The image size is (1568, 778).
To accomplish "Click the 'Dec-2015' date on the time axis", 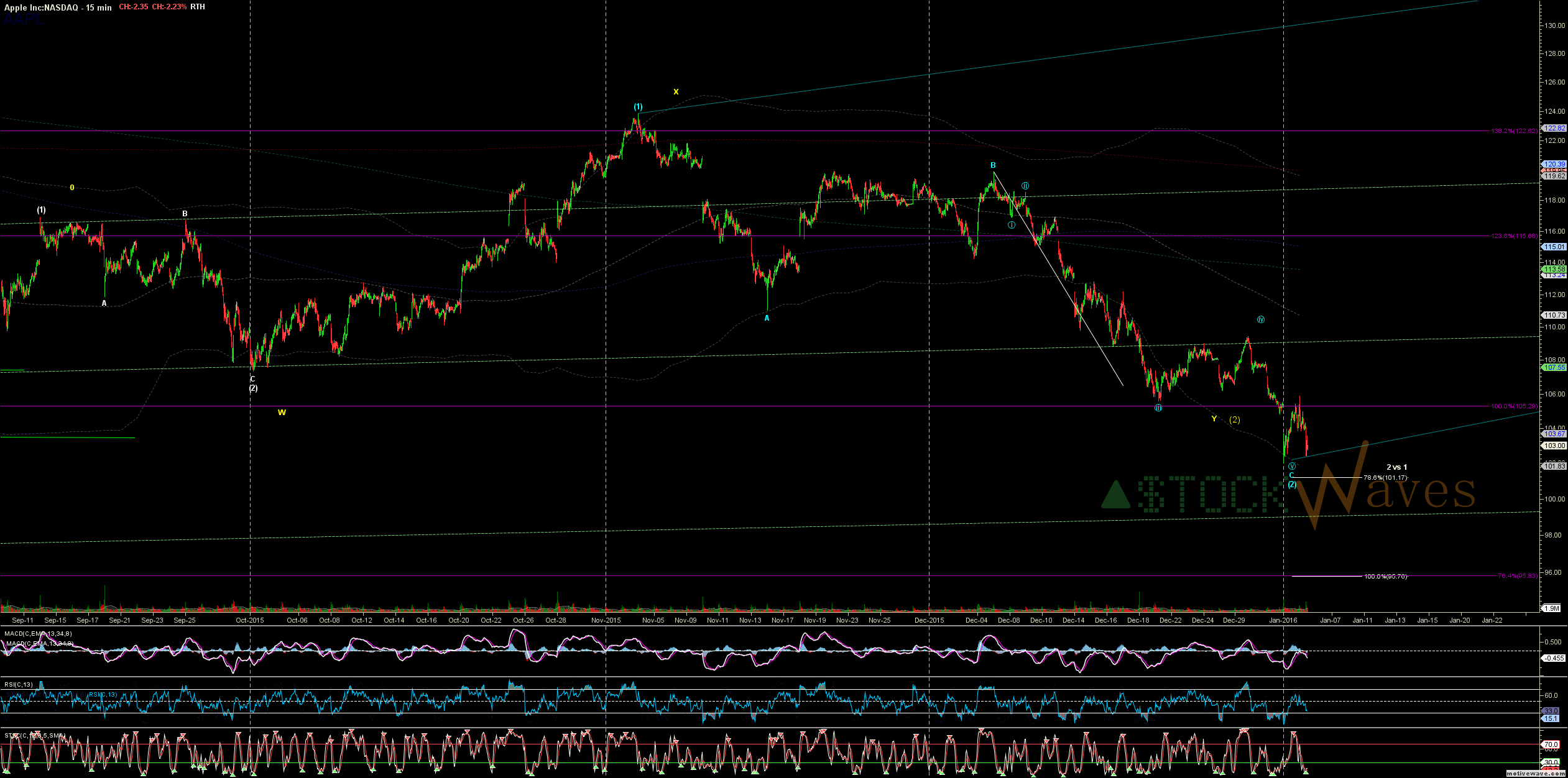I will (929, 620).
